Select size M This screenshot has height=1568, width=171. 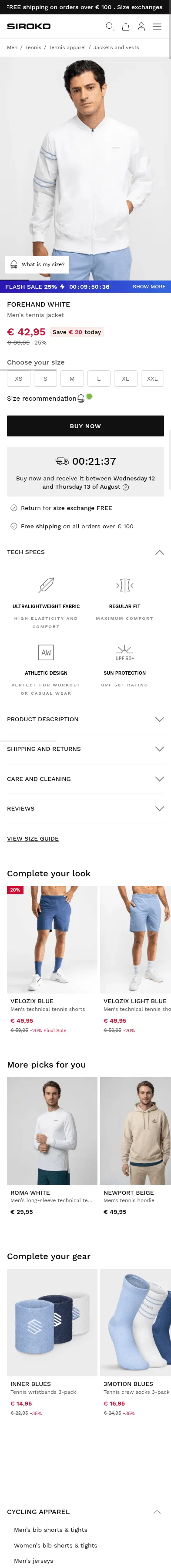pos(72,378)
